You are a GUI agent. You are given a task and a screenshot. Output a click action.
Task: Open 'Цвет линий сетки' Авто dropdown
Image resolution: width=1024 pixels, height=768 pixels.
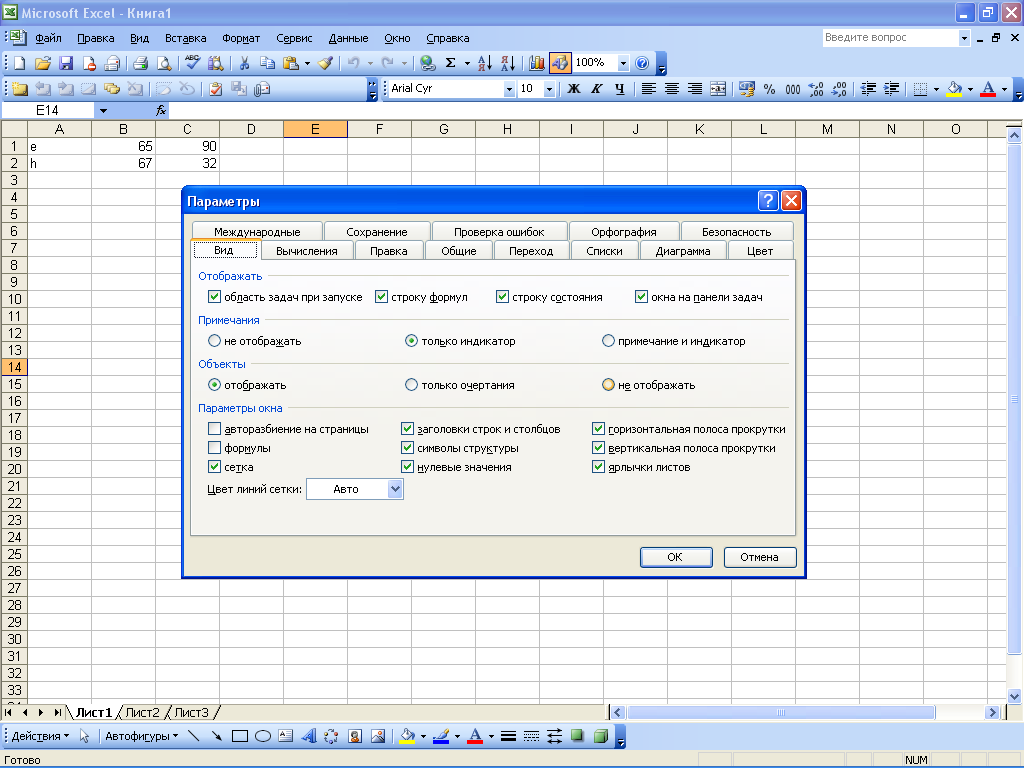click(x=395, y=489)
